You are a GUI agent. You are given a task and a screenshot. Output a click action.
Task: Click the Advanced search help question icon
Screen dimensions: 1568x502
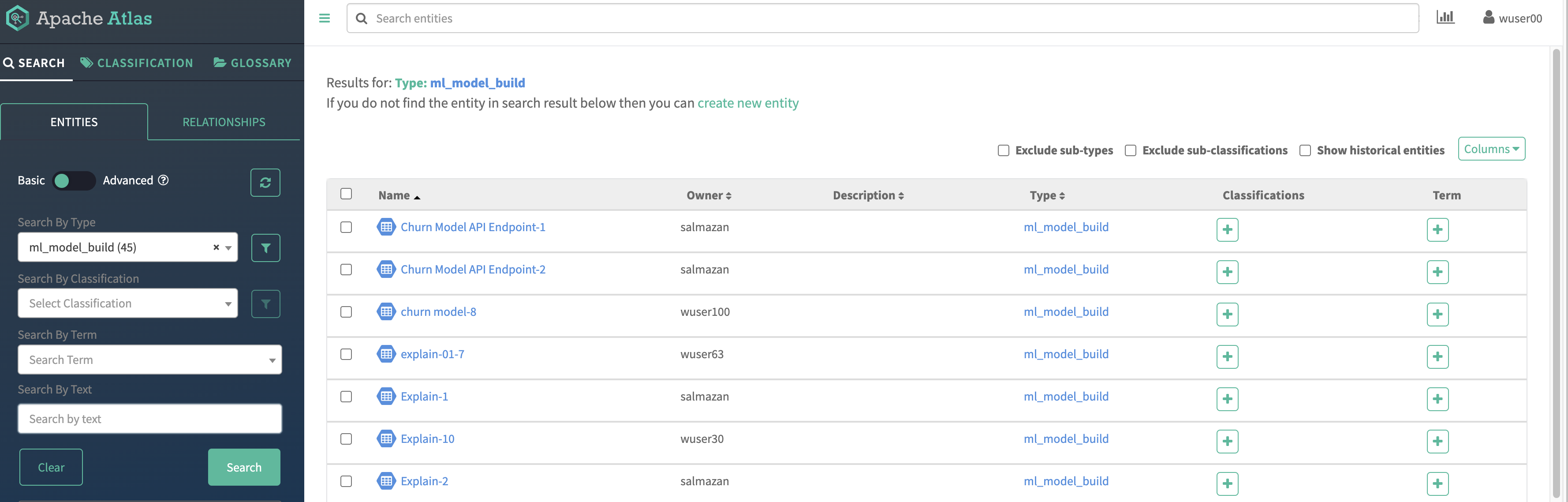point(163,180)
